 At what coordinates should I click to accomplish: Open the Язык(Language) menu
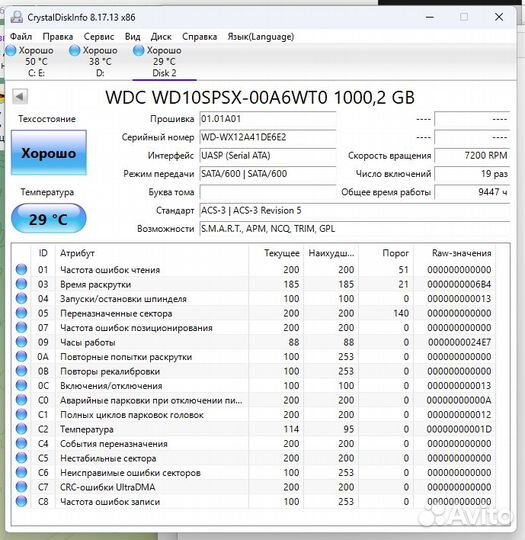click(x=260, y=37)
